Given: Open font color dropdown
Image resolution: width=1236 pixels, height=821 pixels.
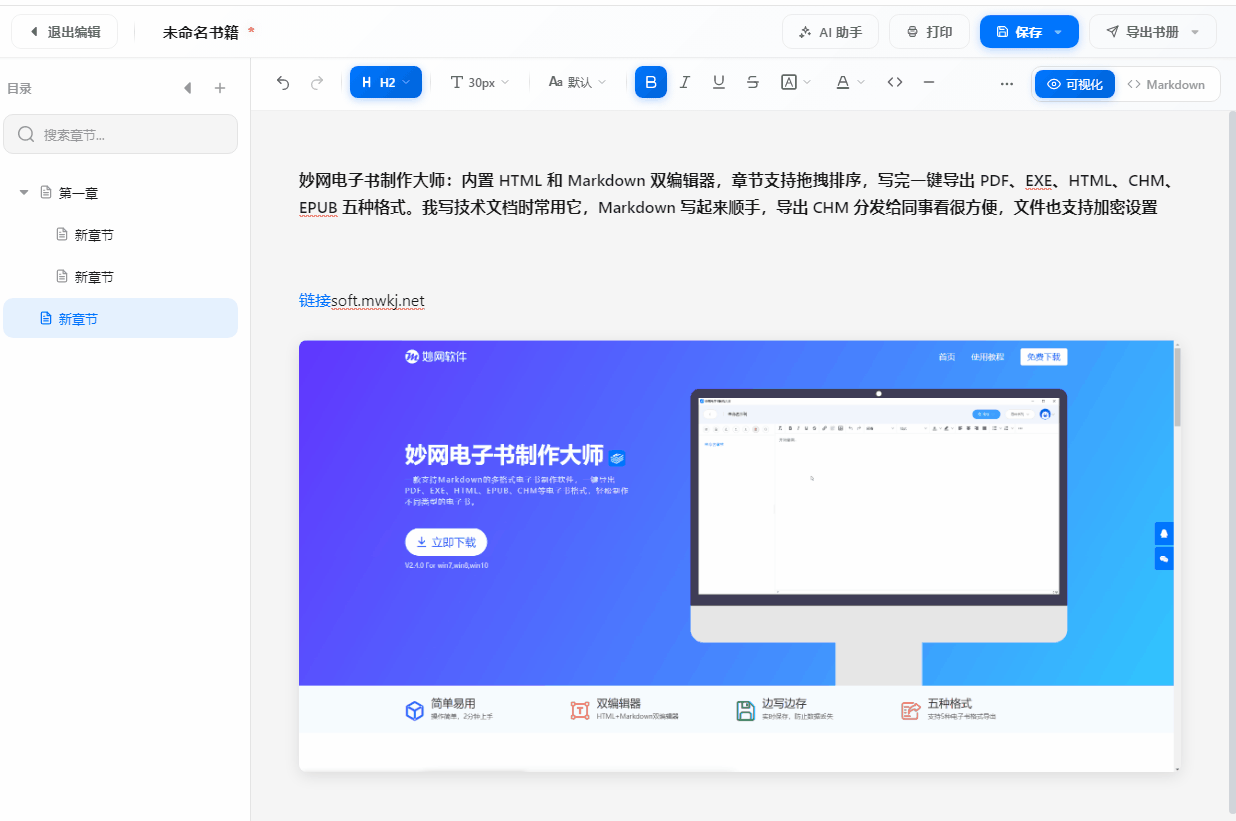Looking at the screenshot, I should point(850,82).
